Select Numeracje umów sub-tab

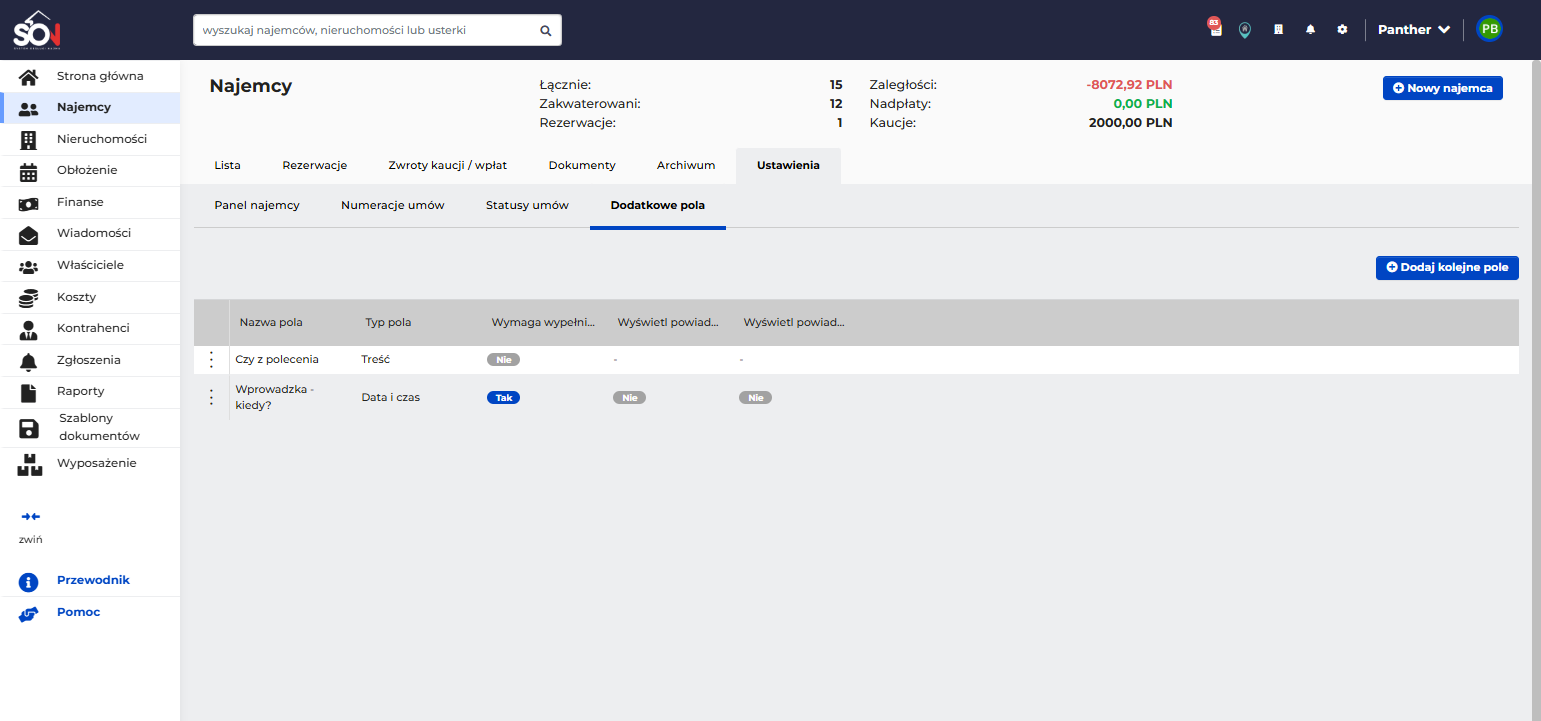(393, 205)
